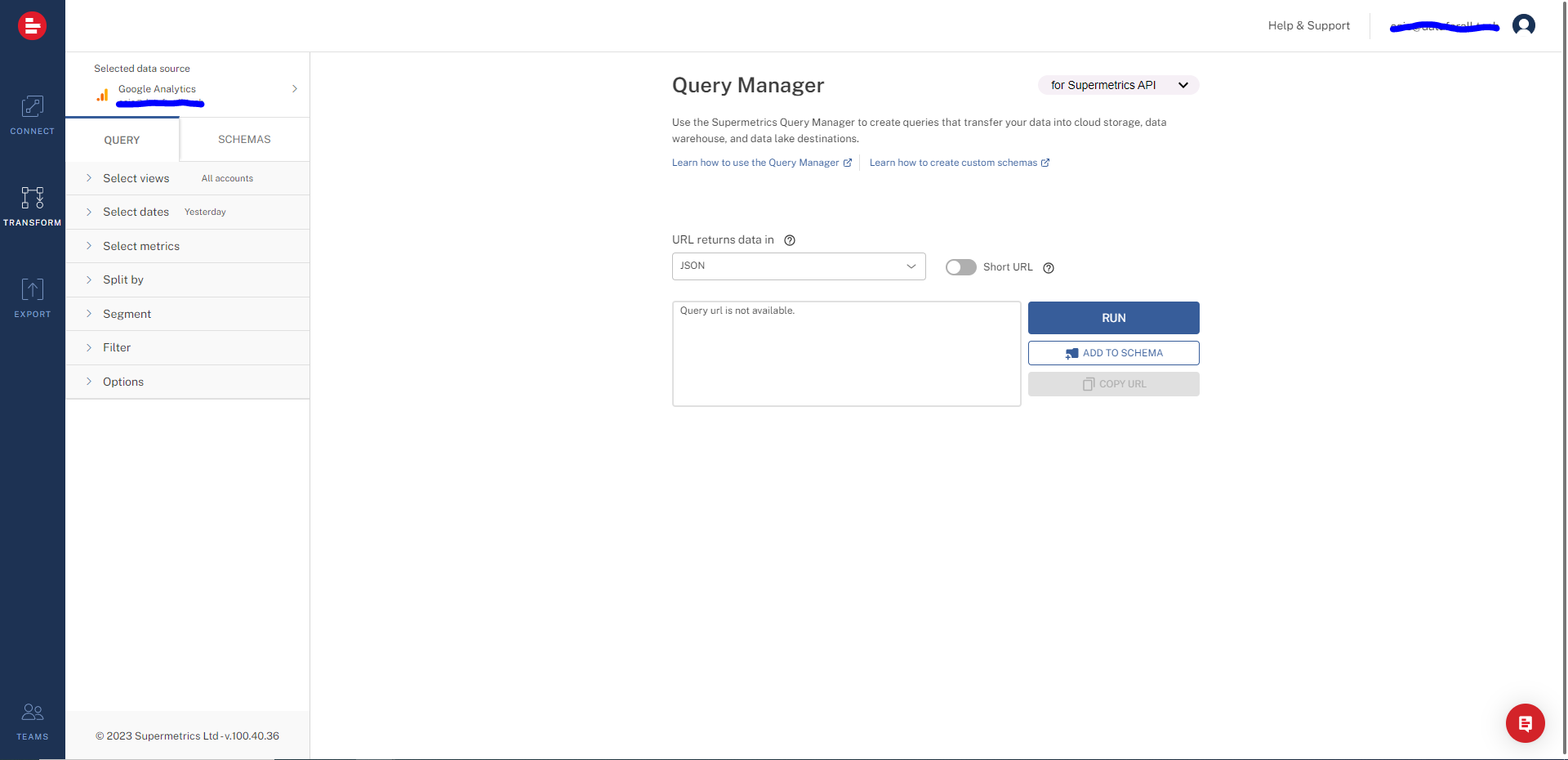Viewport: 1568px width, 760px height.
Task: Open the red chat support bubble
Action: (1524, 723)
